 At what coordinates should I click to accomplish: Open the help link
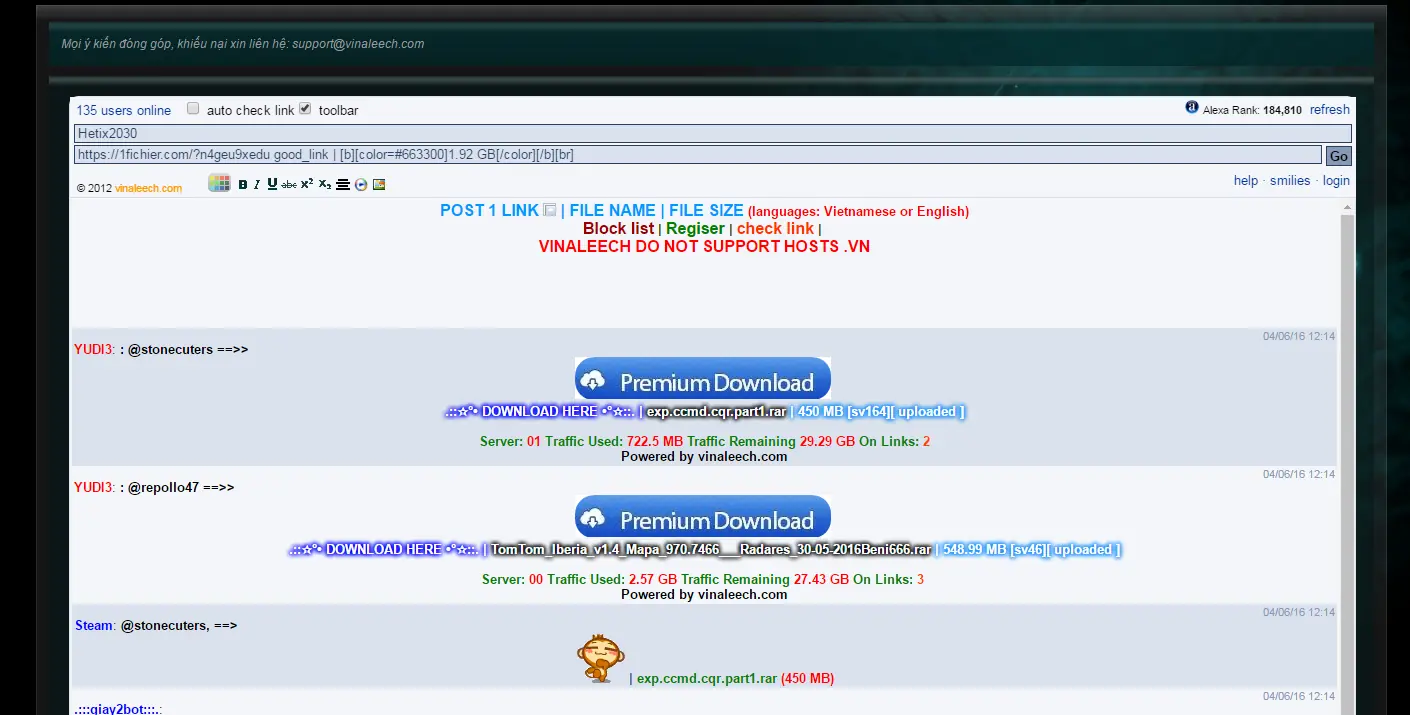[1246, 181]
